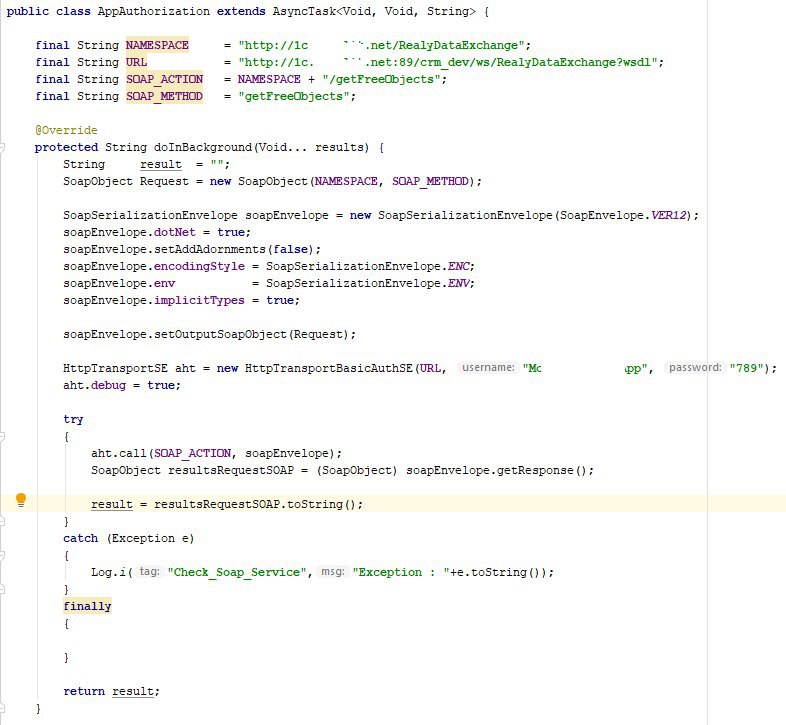Click the "789" password string

coord(747,369)
